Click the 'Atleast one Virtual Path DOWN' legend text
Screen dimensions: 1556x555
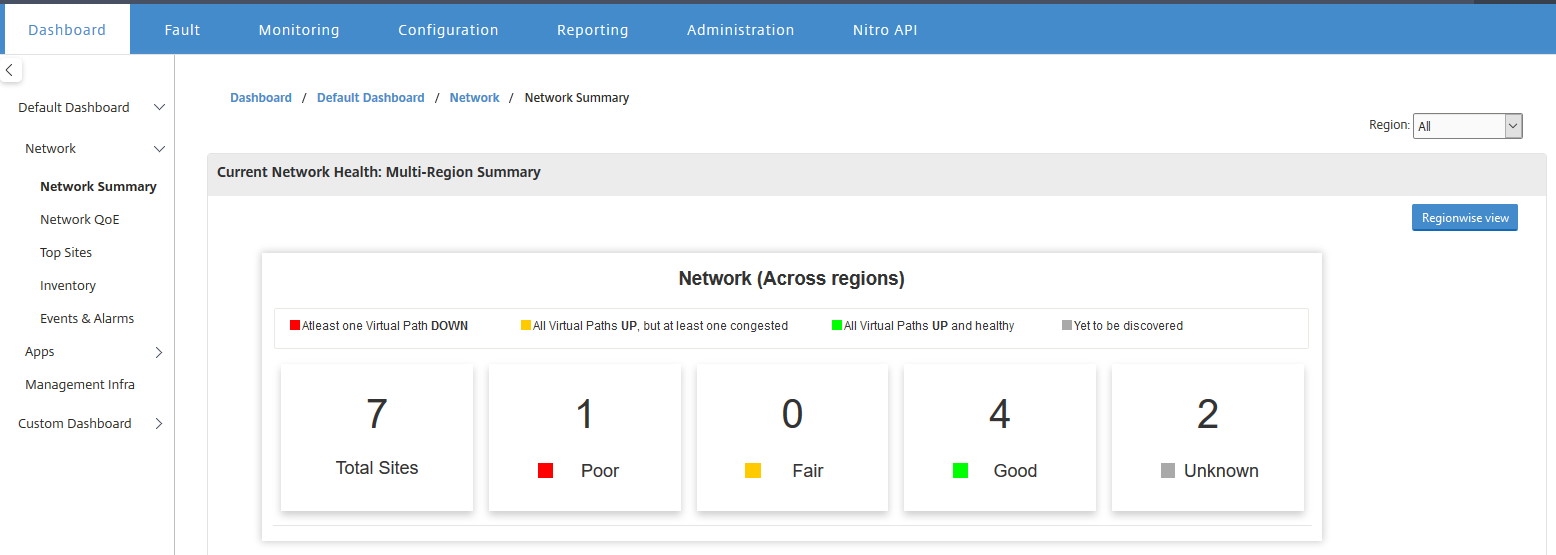[385, 326]
